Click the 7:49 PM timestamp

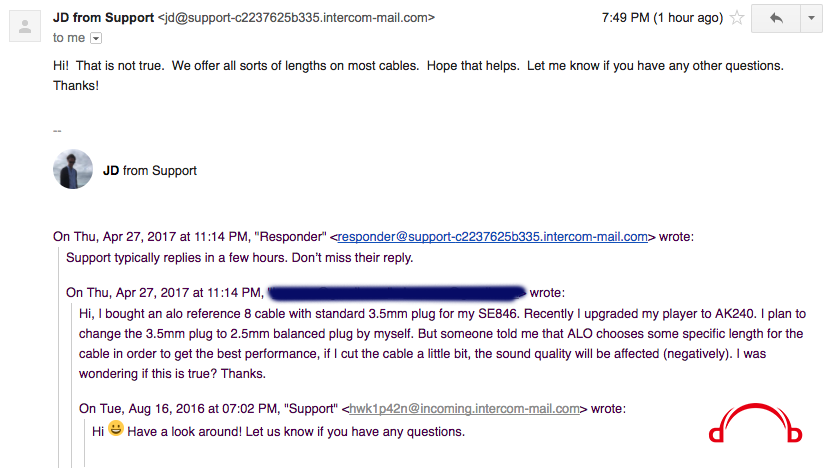click(x=662, y=18)
